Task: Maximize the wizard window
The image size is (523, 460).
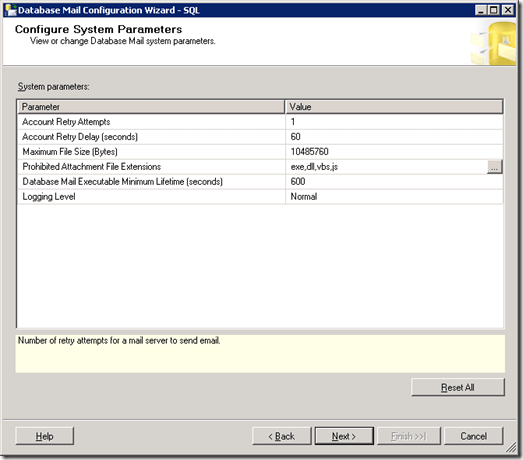Action: 494,10
